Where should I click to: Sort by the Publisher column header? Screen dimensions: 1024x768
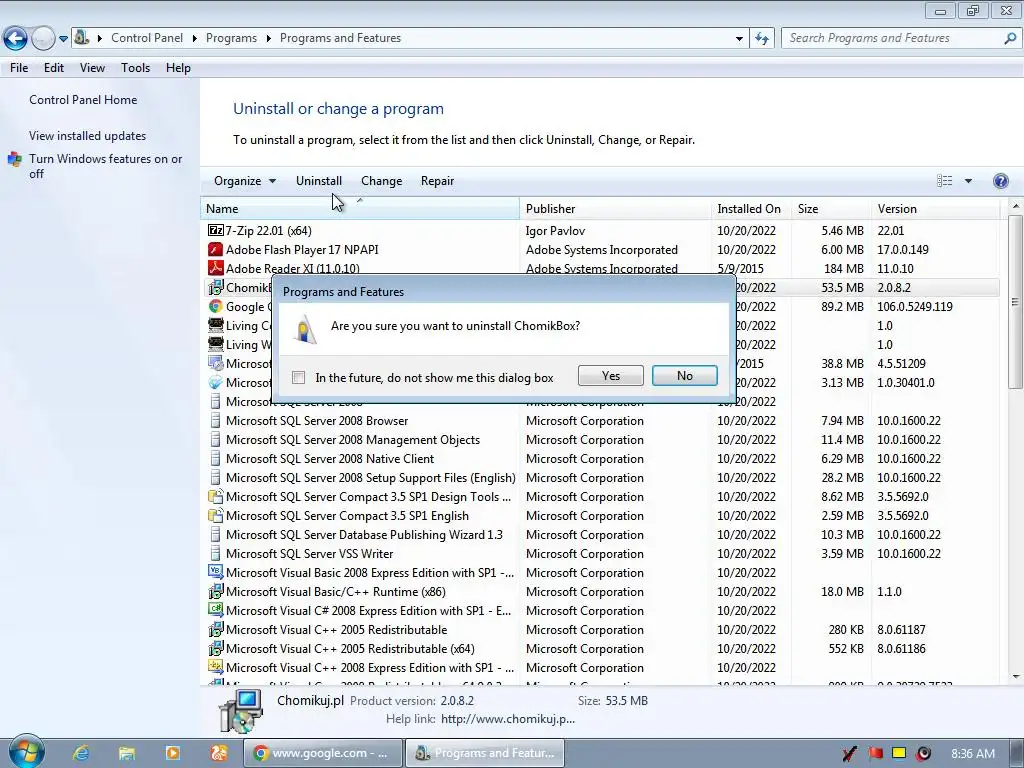pyautogui.click(x=615, y=209)
